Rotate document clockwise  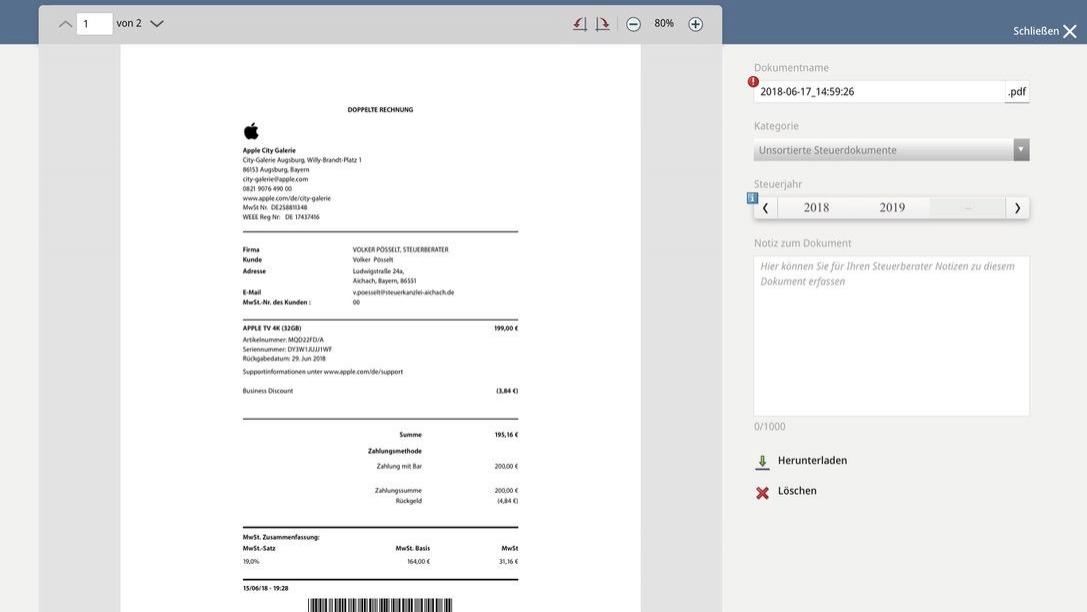(602, 24)
